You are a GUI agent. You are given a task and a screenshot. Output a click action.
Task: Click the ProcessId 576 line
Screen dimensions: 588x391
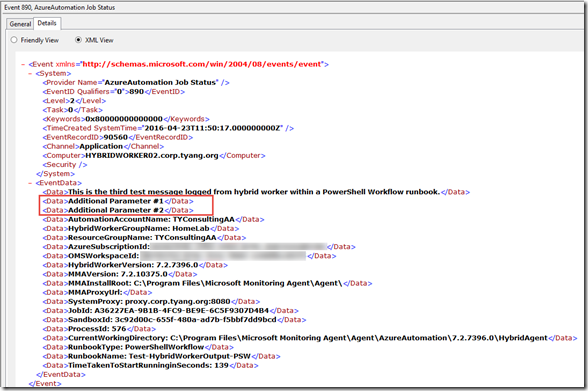[x=99, y=329]
